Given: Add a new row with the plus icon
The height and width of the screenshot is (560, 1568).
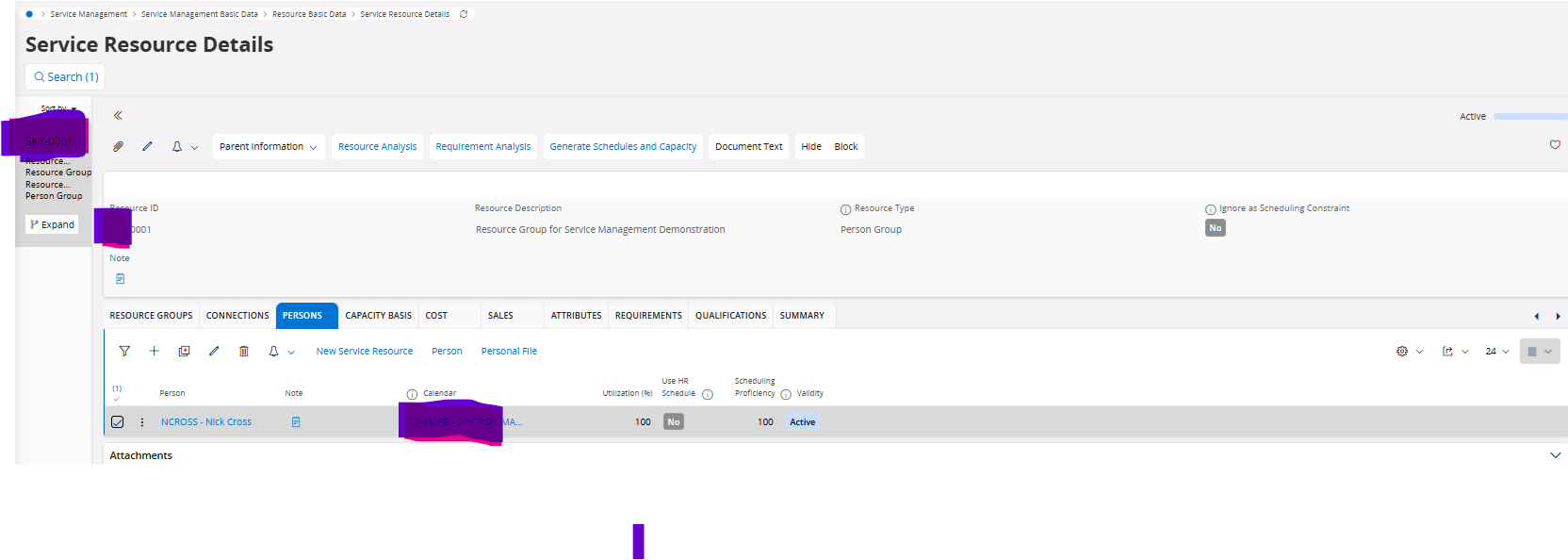Looking at the screenshot, I should tap(154, 352).
